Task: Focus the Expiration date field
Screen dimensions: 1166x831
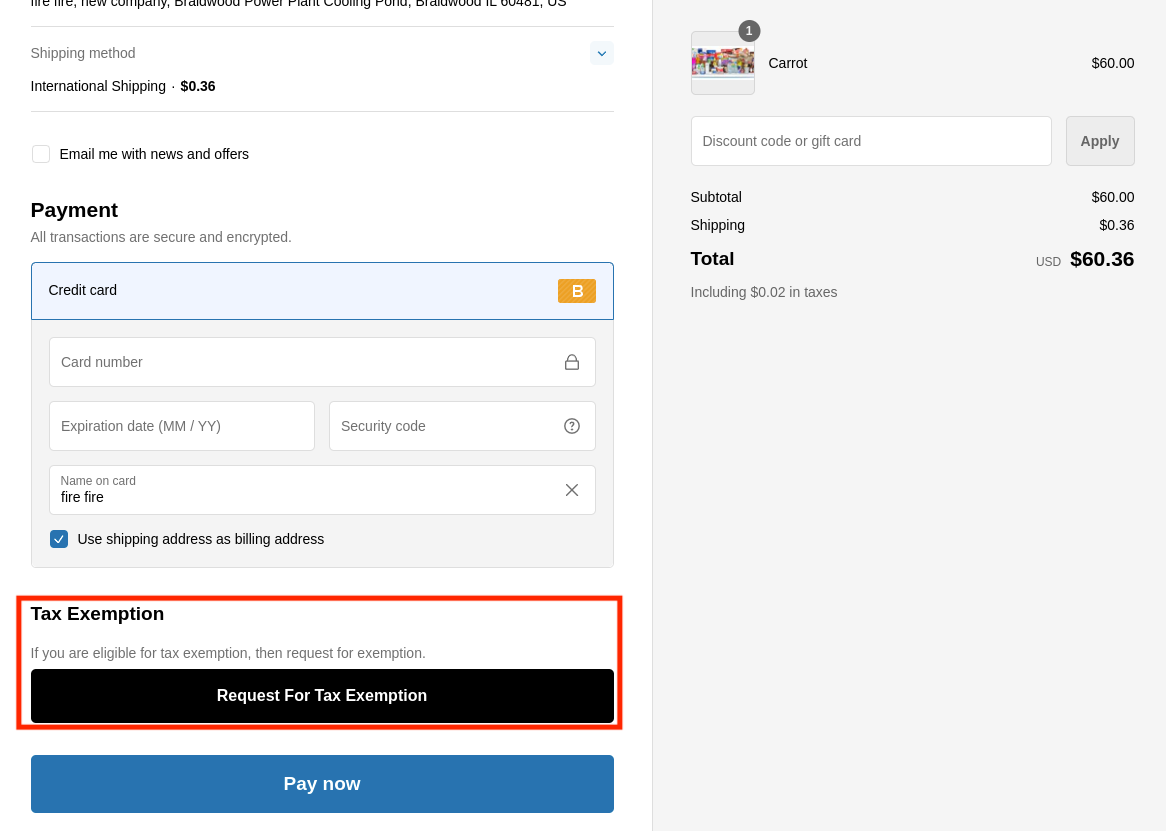Action: click(x=181, y=426)
